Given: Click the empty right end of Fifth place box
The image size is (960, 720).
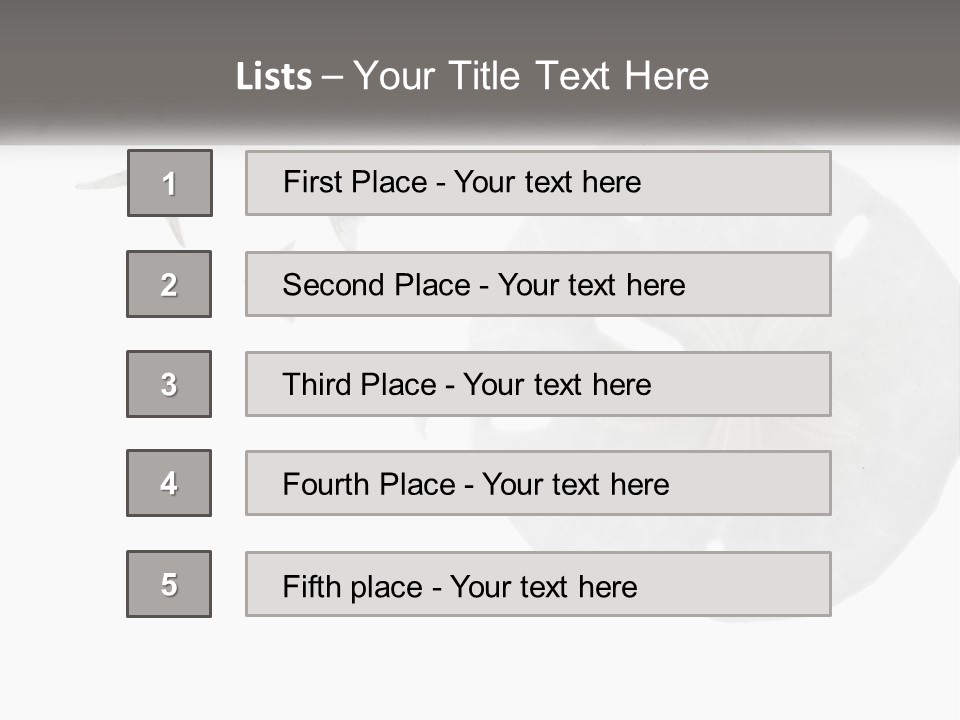Looking at the screenshot, I should pos(760,584).
